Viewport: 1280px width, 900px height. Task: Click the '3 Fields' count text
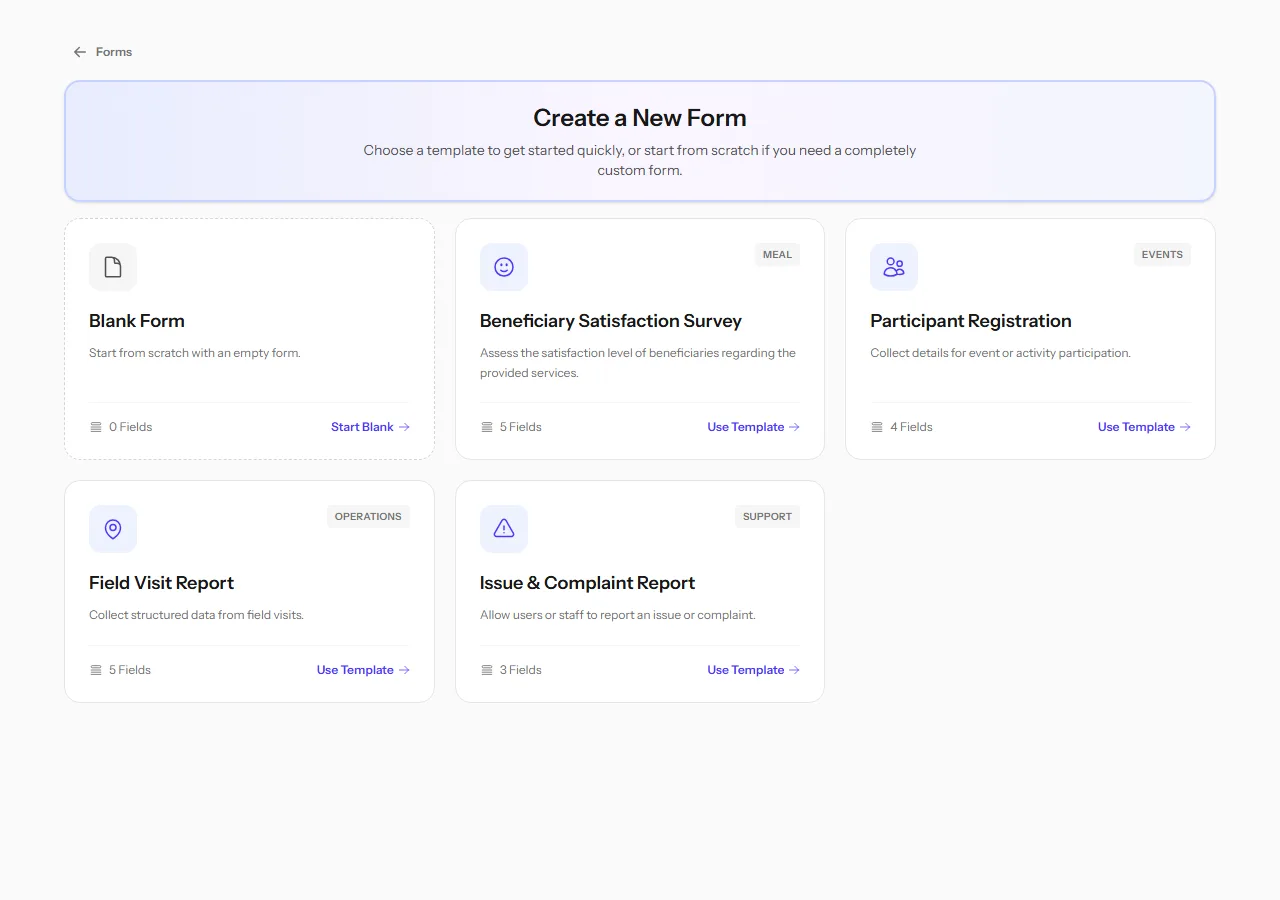click(521, 670)
